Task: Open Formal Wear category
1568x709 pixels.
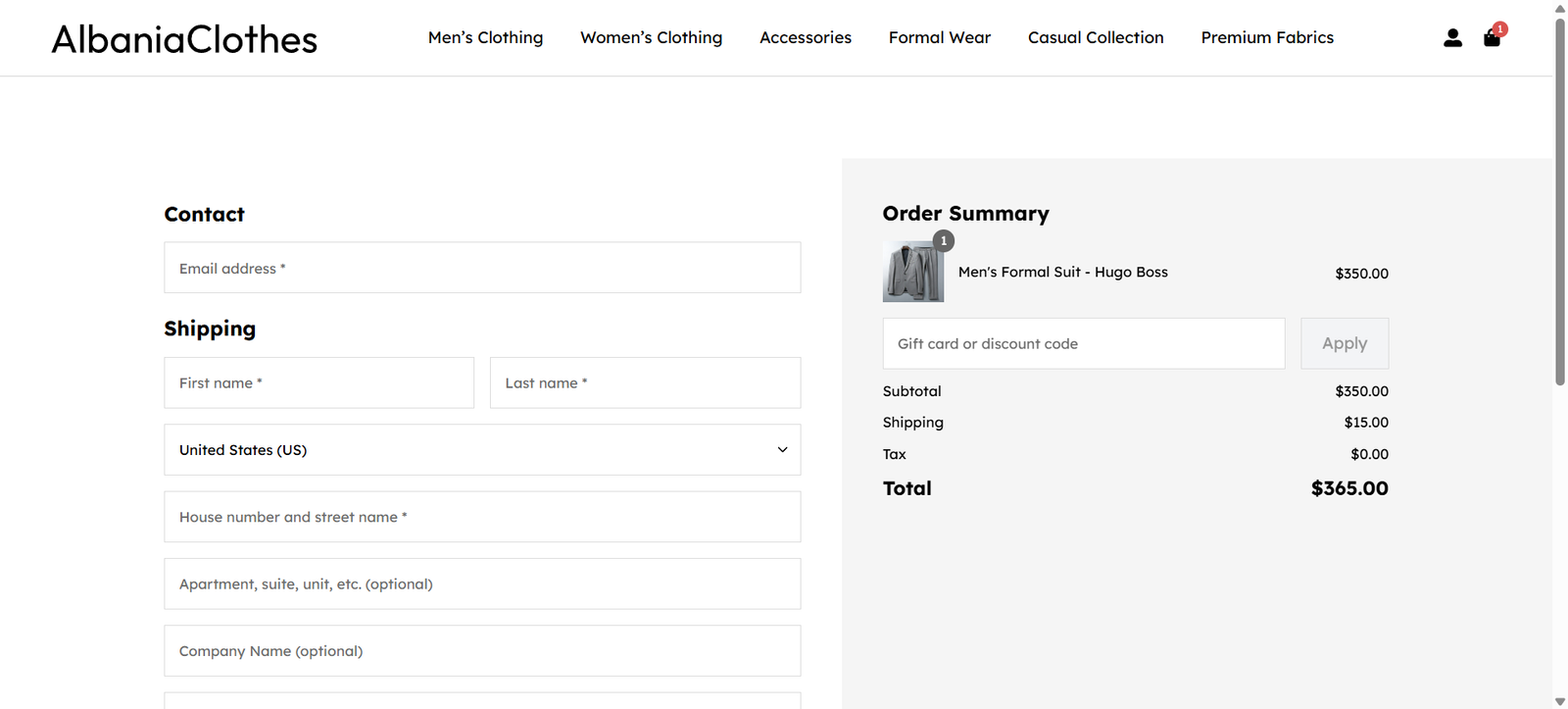Action: point(939,37)
